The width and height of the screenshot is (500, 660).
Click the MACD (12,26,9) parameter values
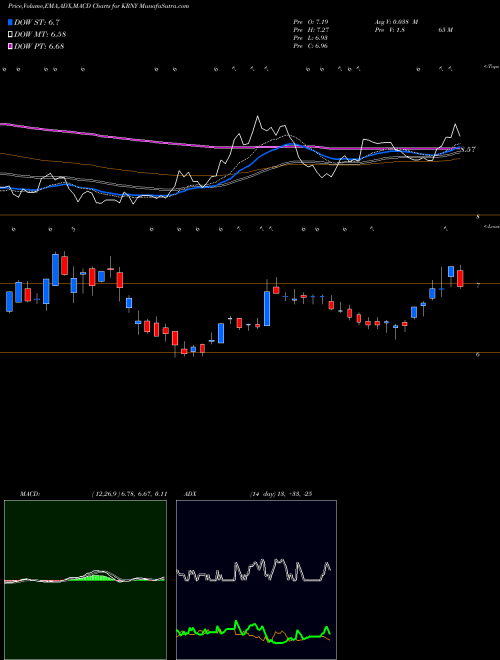tap(129, 493)
